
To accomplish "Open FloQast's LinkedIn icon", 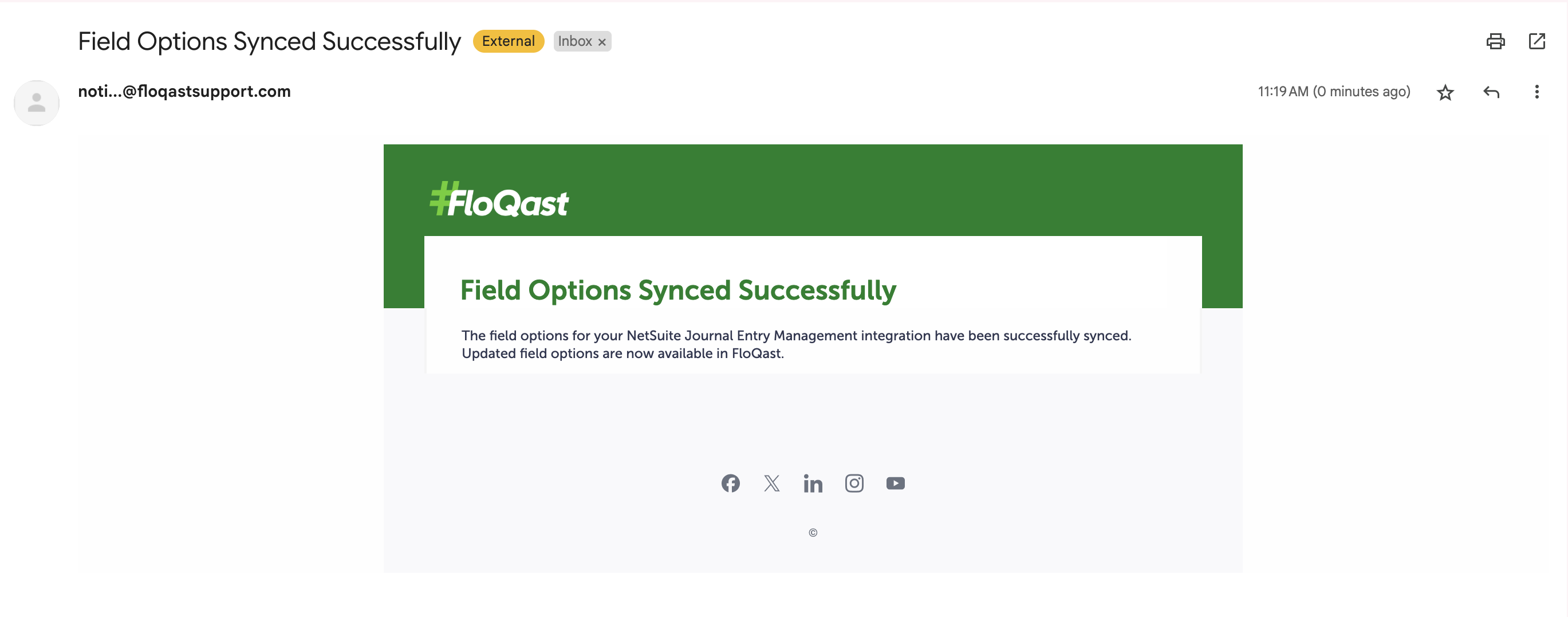I will [813, 484].
